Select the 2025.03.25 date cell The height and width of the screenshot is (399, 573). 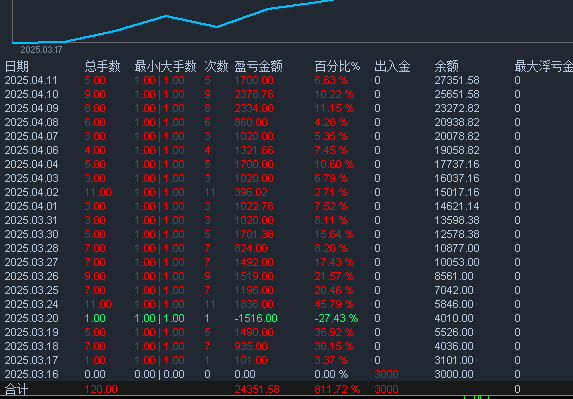[x=31, y=290]
